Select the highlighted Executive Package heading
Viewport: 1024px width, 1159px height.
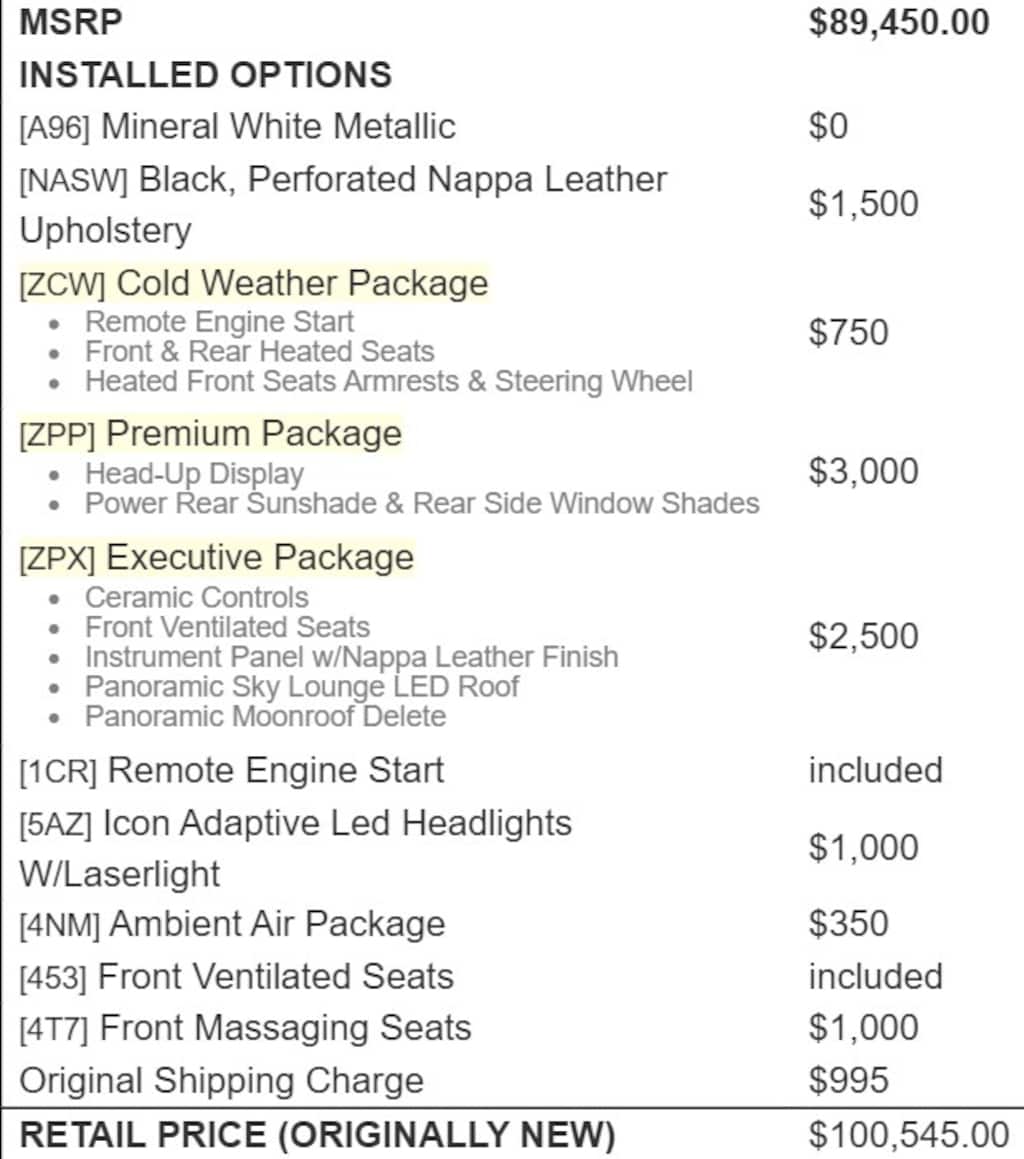[216, 557]
